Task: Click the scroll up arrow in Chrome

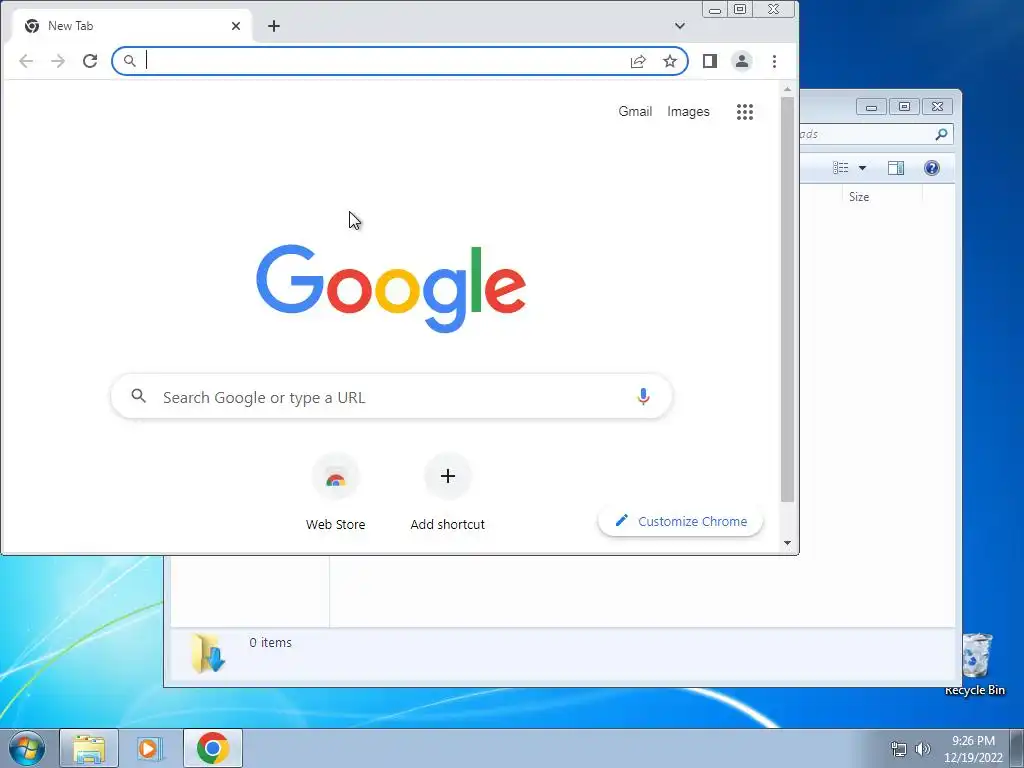Action: pos(788,89)
